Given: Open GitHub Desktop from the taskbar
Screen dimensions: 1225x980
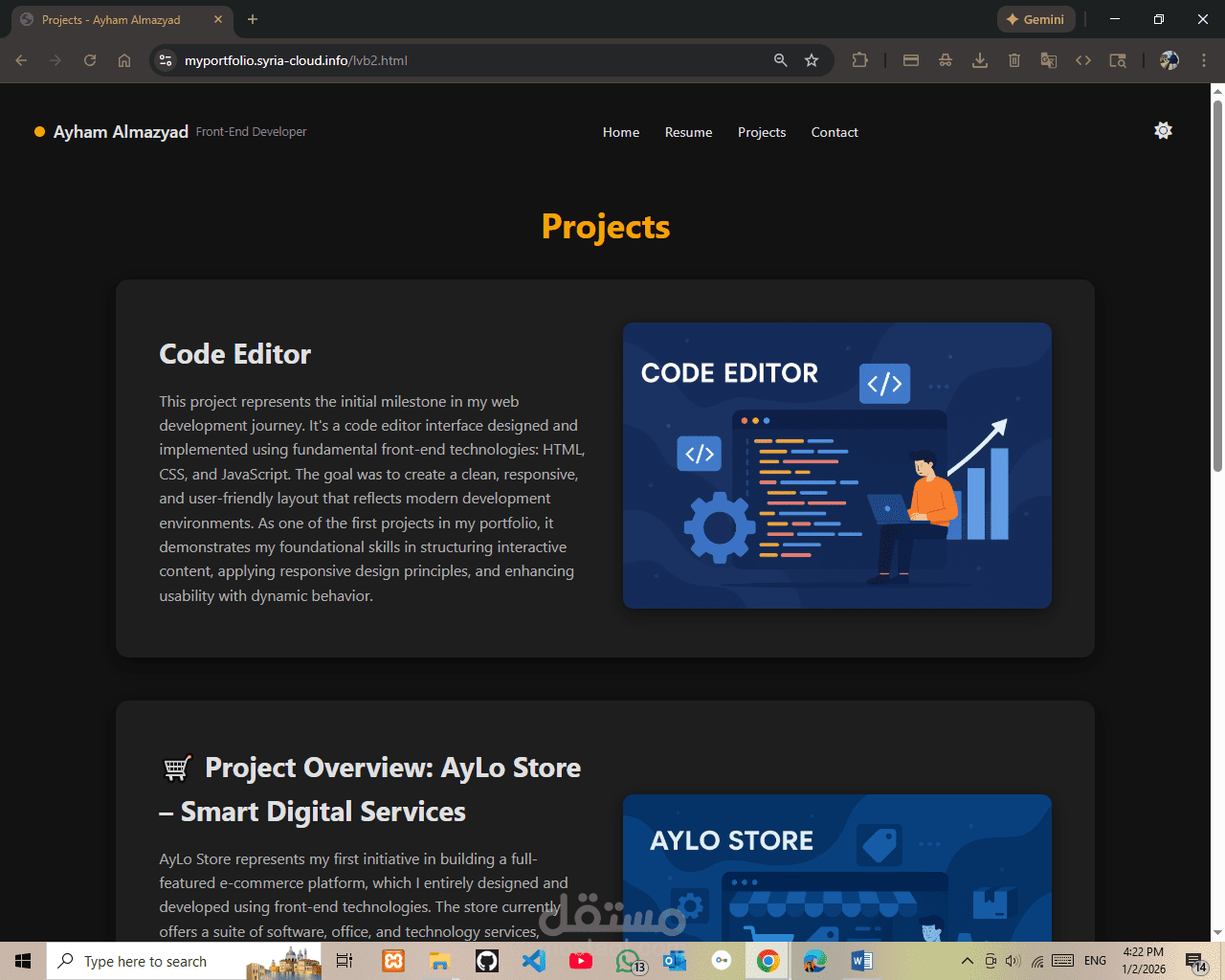Looking at the screenshot, I should 487,961.
